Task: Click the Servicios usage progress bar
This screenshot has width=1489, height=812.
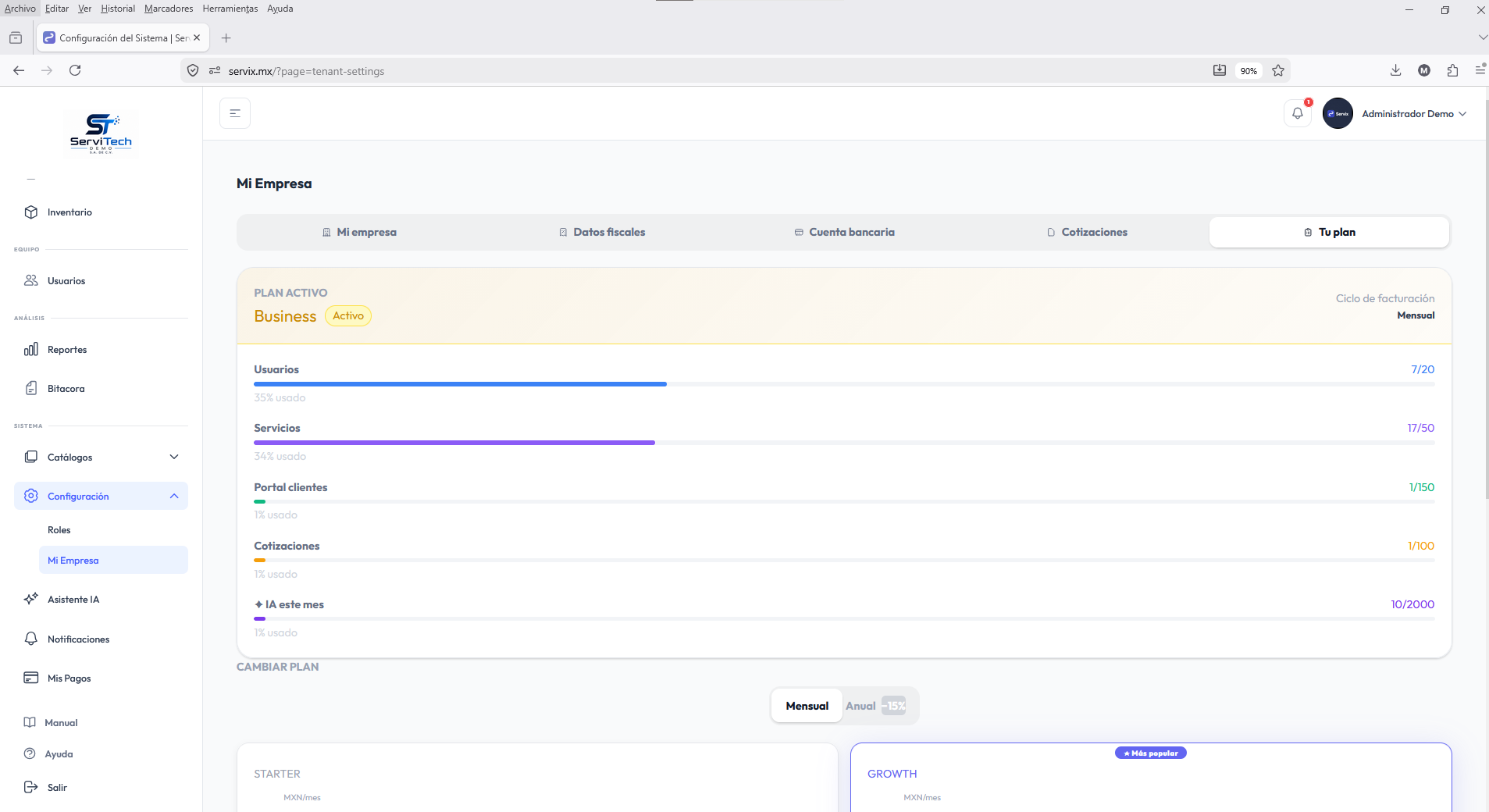Action: pos(844,443)
